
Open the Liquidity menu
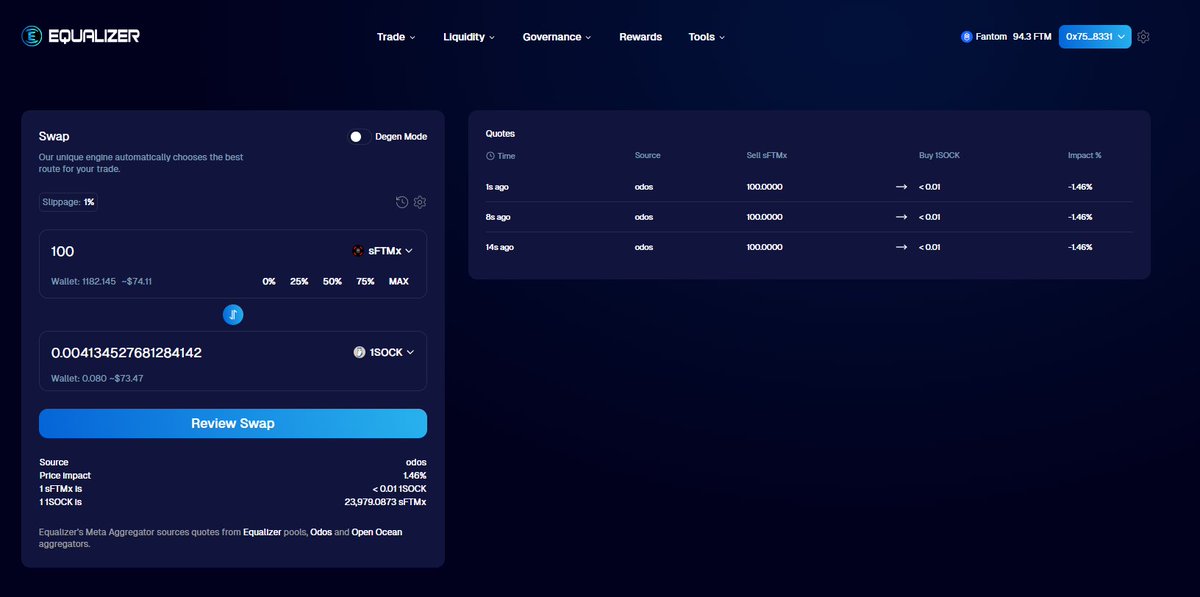pos(469,37)
